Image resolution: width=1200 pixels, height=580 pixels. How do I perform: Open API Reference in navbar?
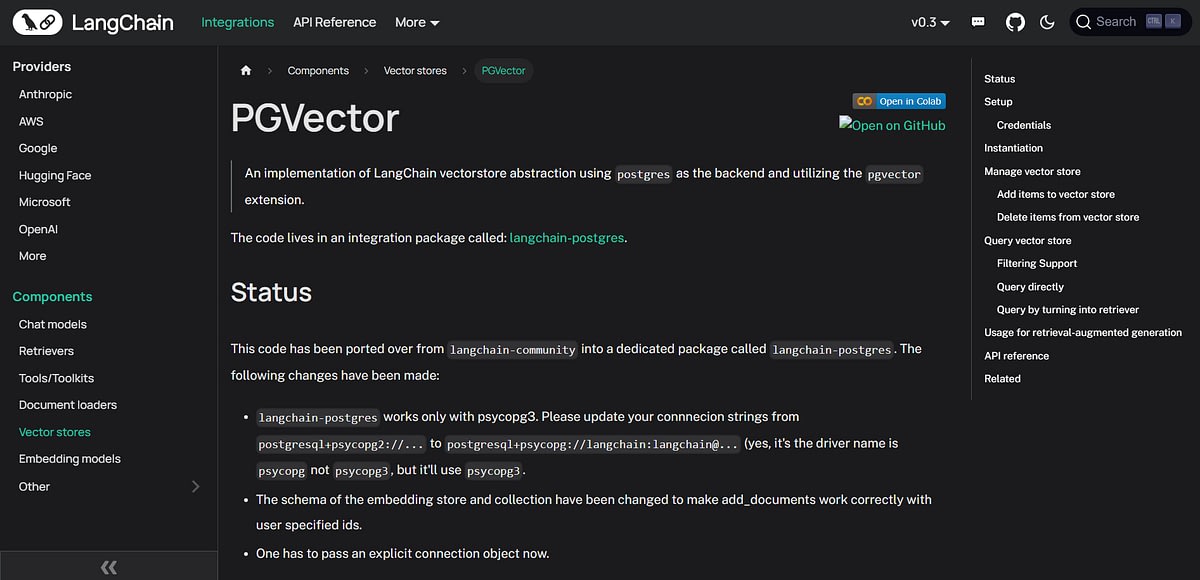tap(335, 22)
